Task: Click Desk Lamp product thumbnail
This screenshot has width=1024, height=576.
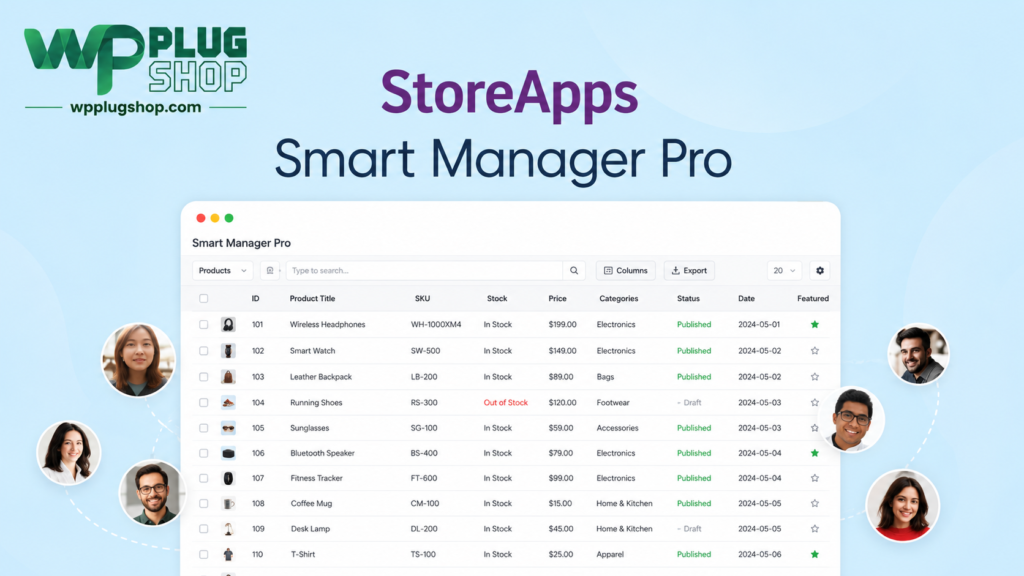Action: (x=228, y=529)
